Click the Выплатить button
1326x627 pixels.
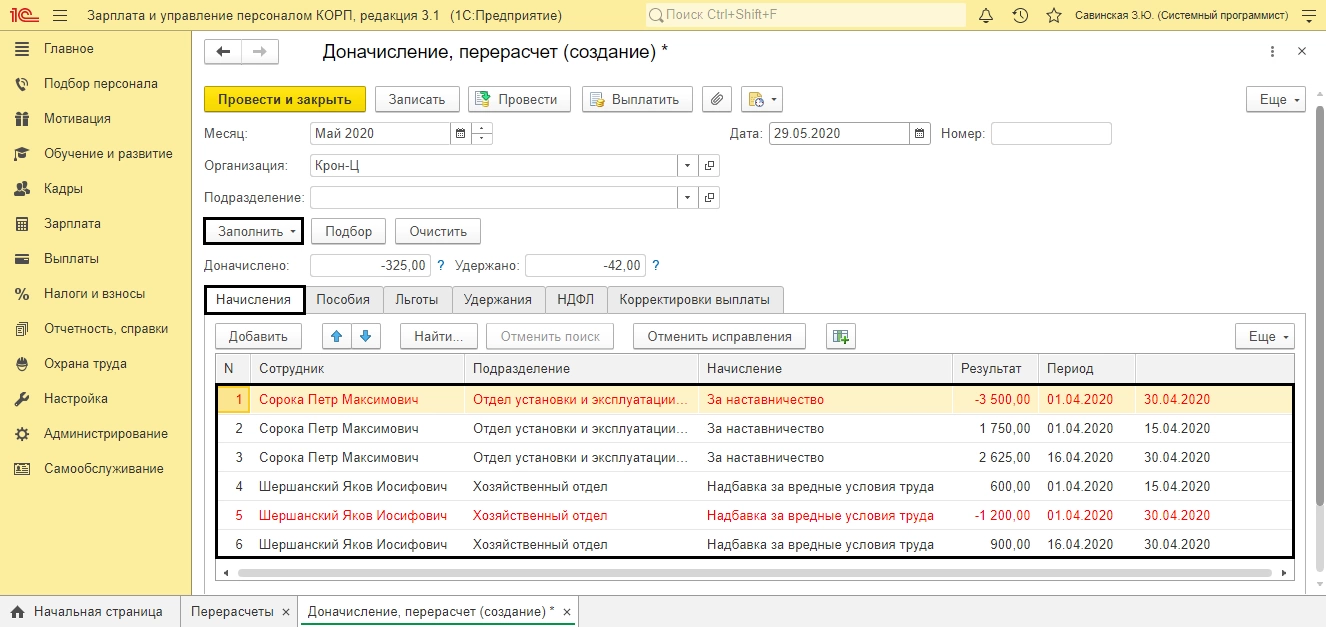coord(637,99)
